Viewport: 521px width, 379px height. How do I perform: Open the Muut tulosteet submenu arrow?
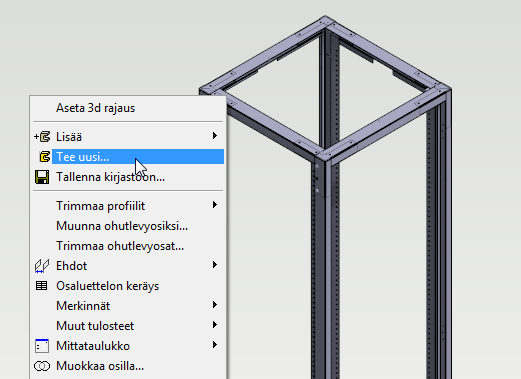click(215, 325)
